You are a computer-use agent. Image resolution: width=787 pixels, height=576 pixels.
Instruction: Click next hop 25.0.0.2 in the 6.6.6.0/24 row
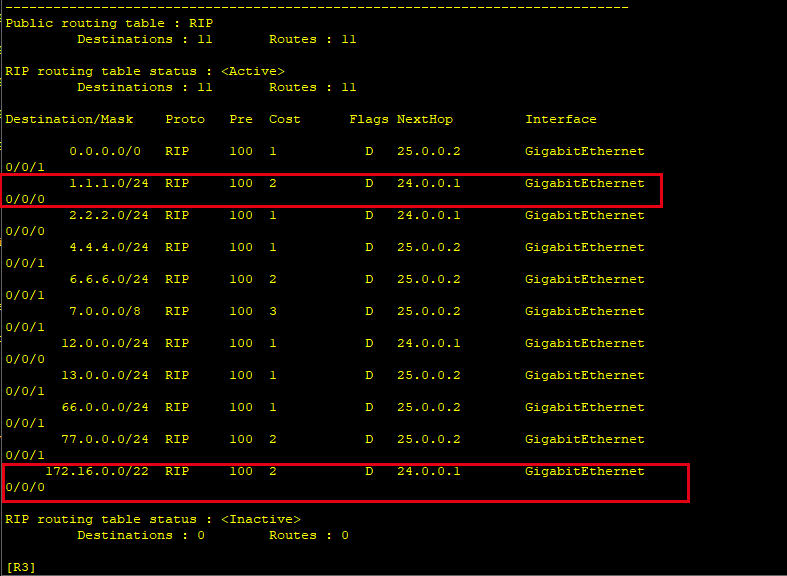point(429,279)
